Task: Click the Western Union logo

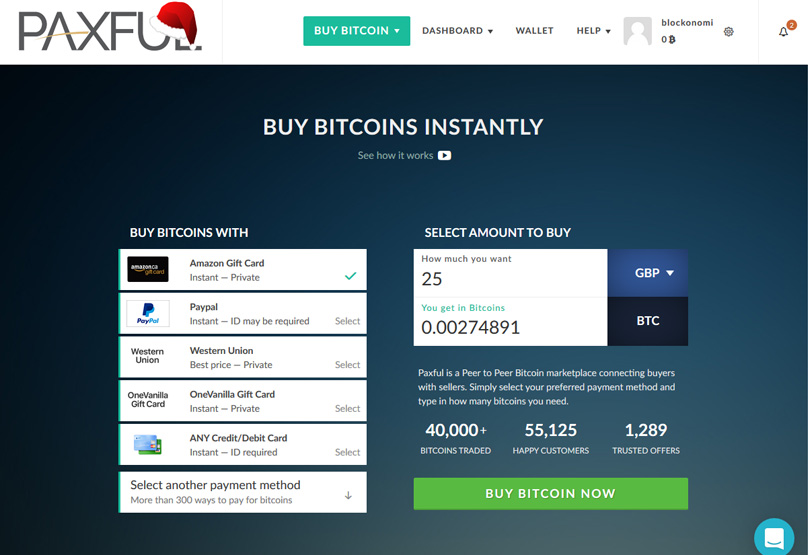Action: tap(147, 356)
